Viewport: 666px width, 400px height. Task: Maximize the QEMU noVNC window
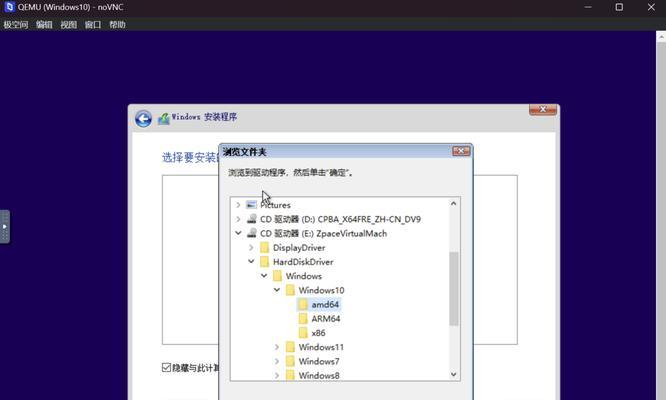(x=619, y=7)
